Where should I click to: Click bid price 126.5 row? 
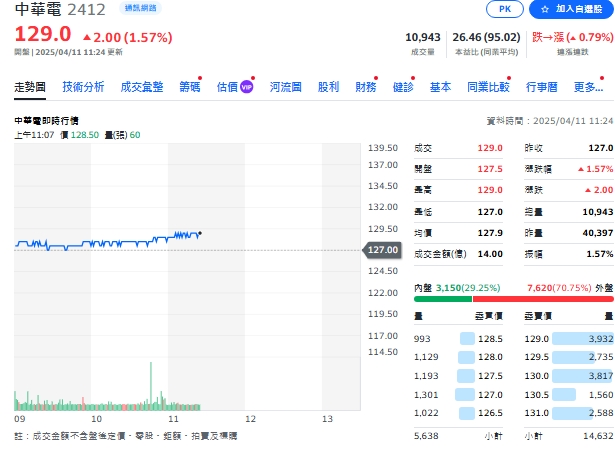click(458, 413)
